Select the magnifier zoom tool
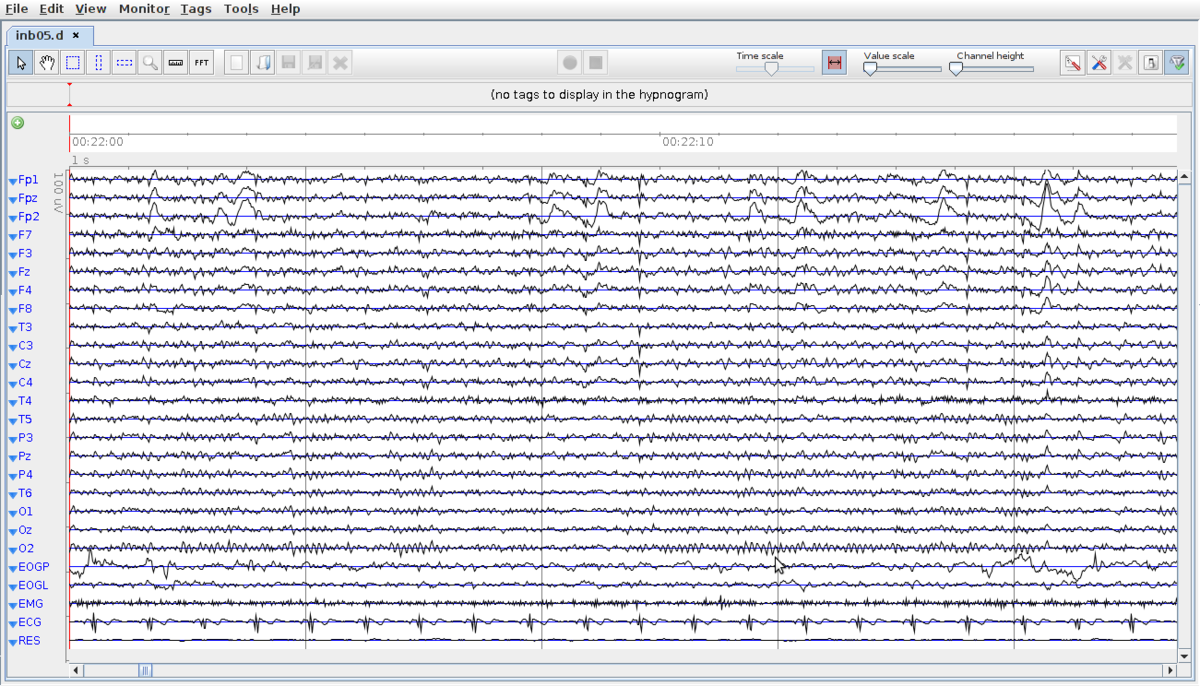The height and width of the screenshot is (686, 1200). point(150,62)
